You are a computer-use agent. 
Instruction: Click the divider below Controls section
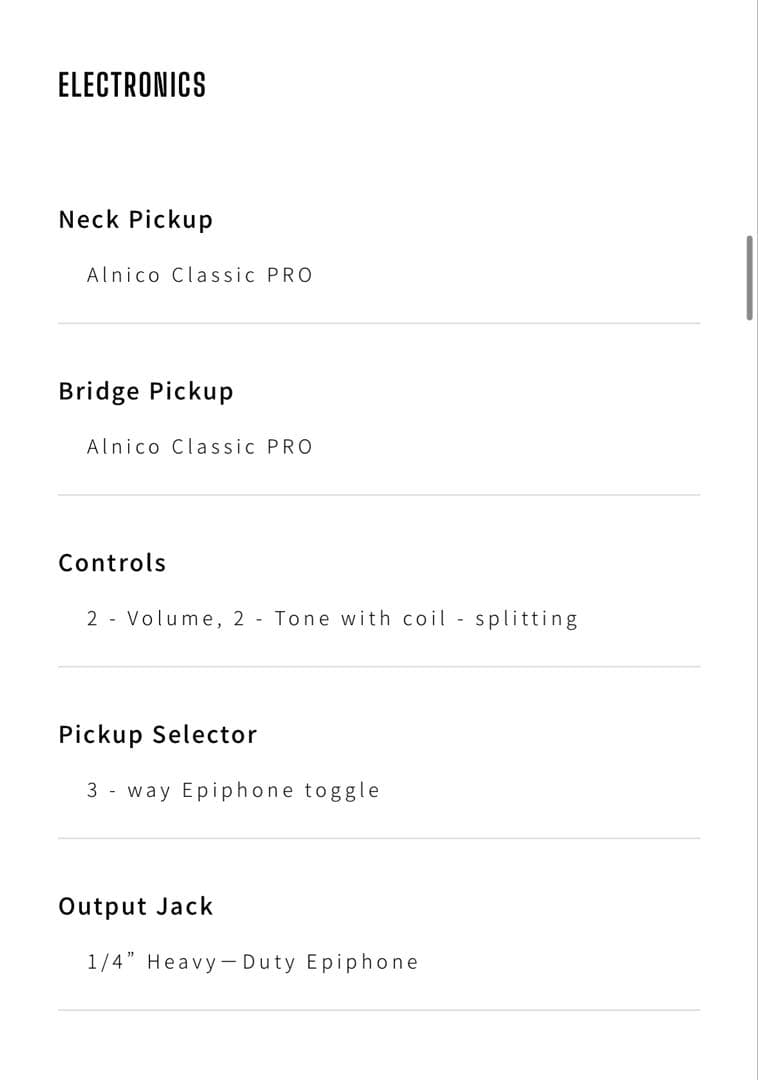click(x=379, y=667)
